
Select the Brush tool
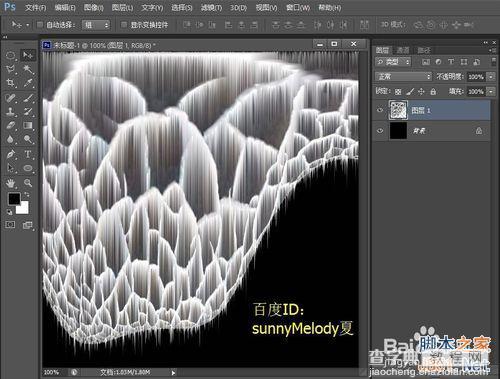click(28, 98)
